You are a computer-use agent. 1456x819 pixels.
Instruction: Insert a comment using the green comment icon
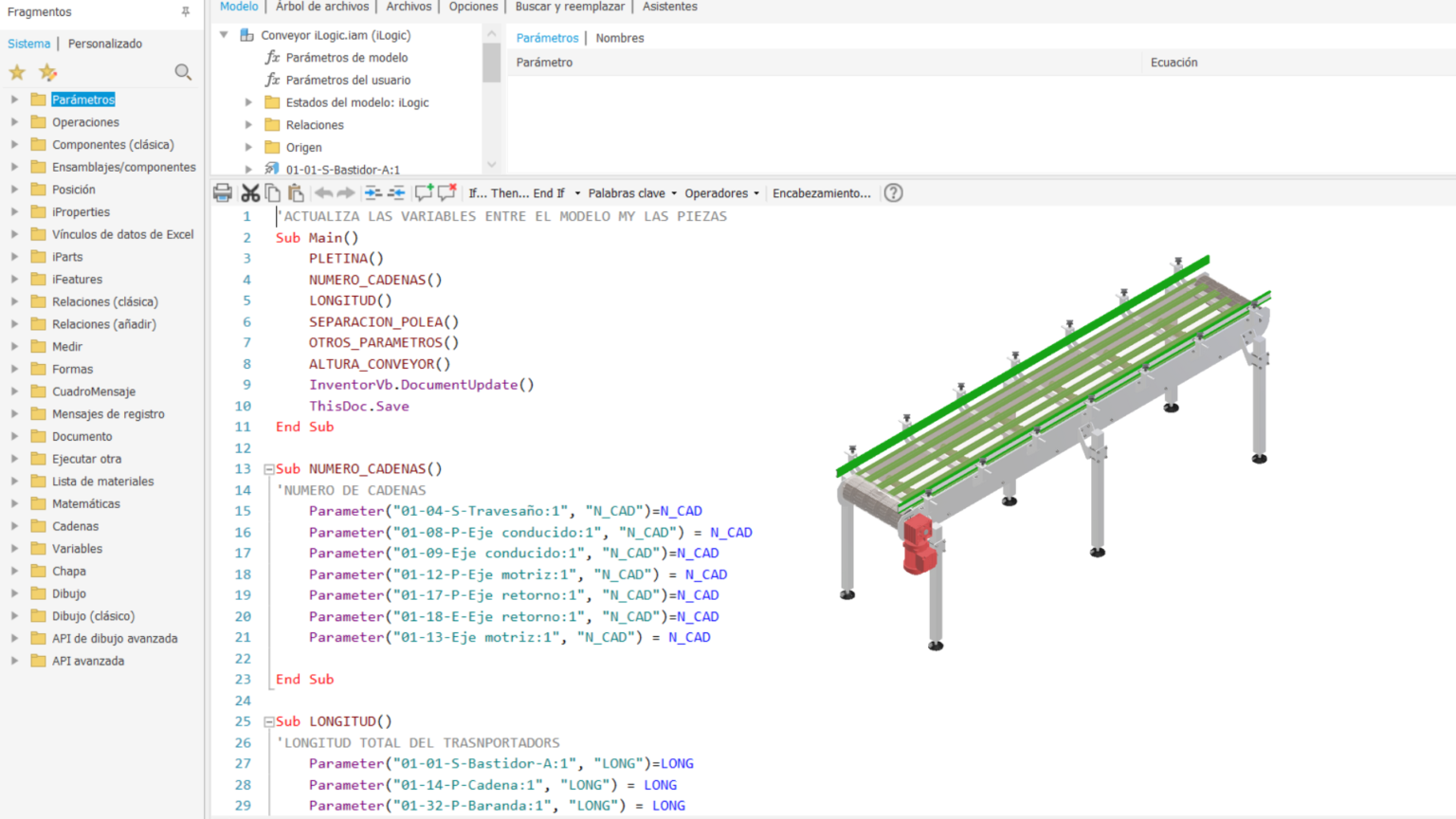pos(425,192)
